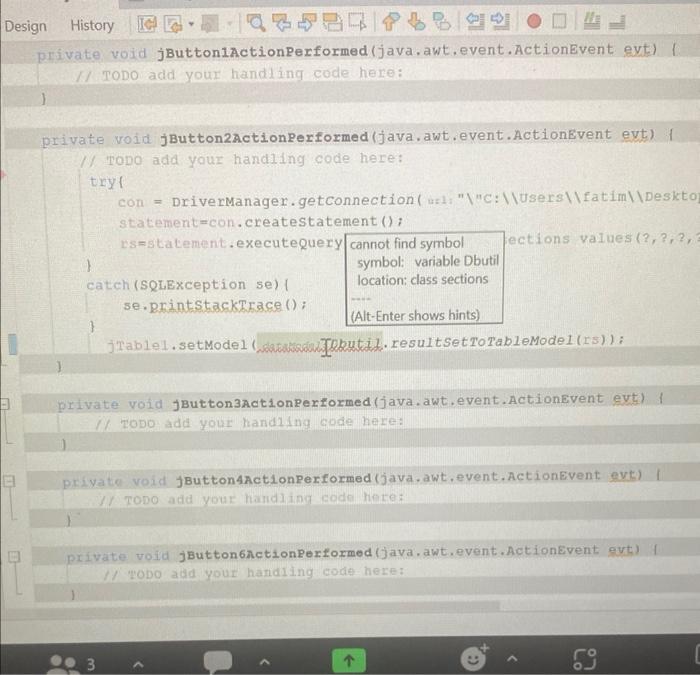Open the Zoom chat bubble icon
700x675 pixels.
[x=218, y=661]
